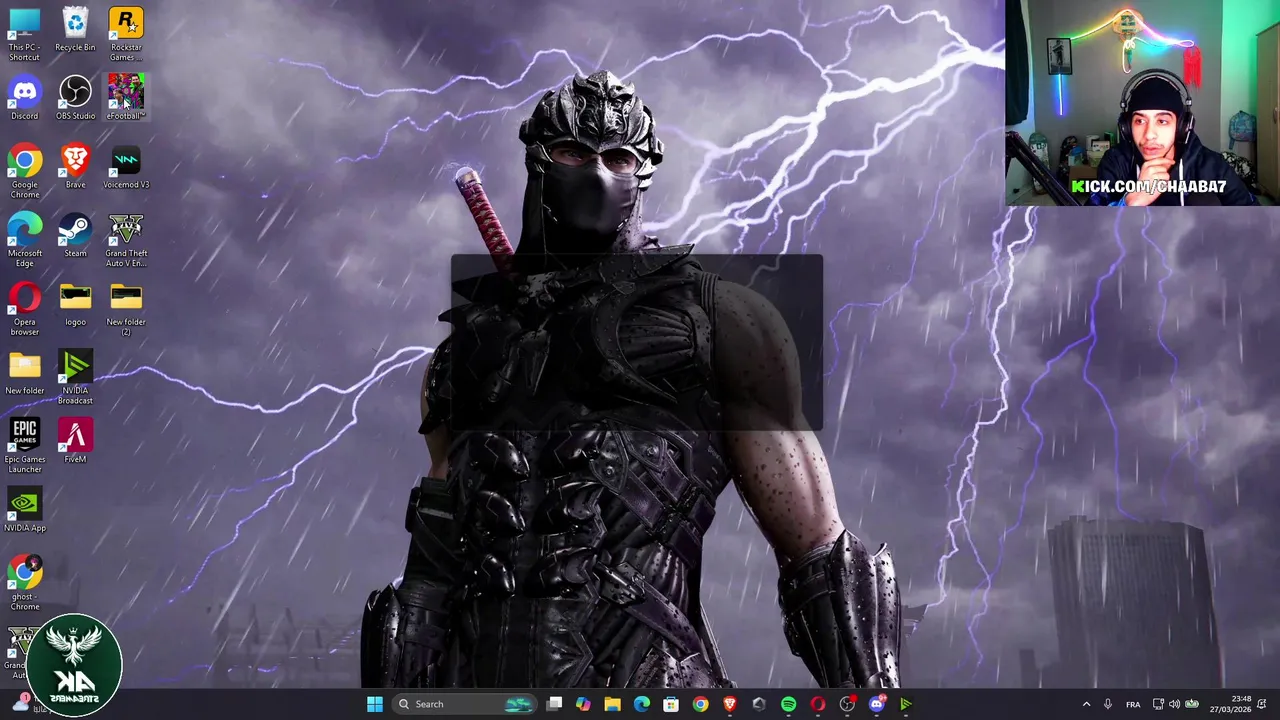
Task: Select the New folder desktop icon
Action: click(24, 372)
